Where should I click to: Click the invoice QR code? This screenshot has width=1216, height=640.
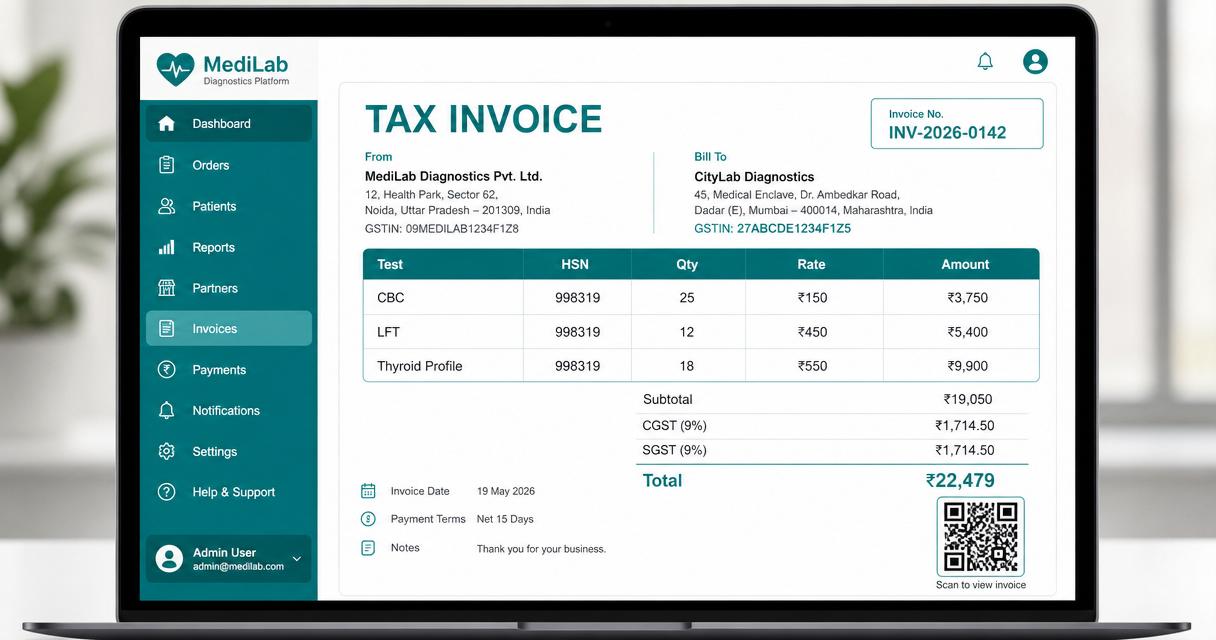point(981,537)
